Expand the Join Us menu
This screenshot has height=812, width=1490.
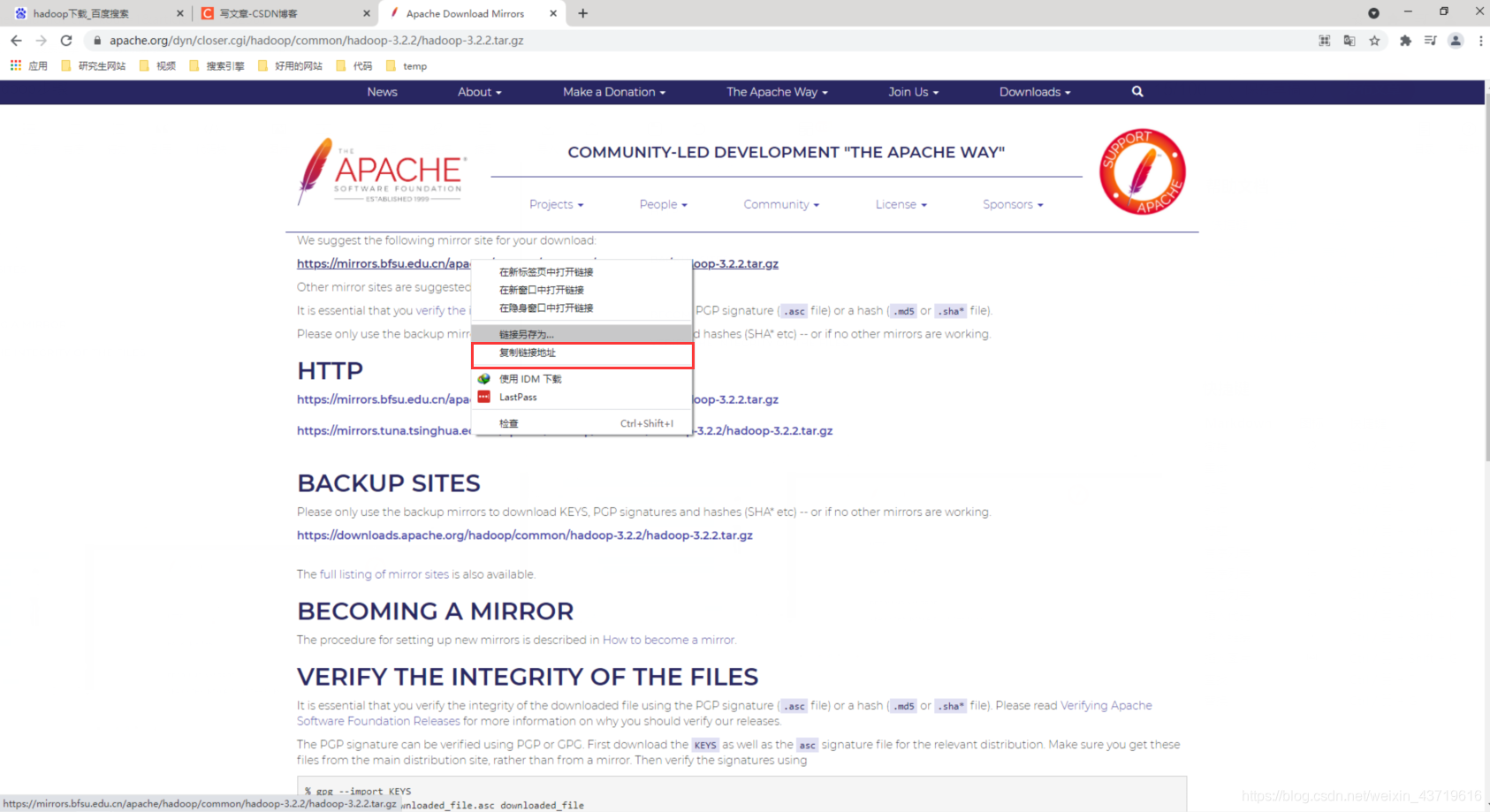point(914,92)
